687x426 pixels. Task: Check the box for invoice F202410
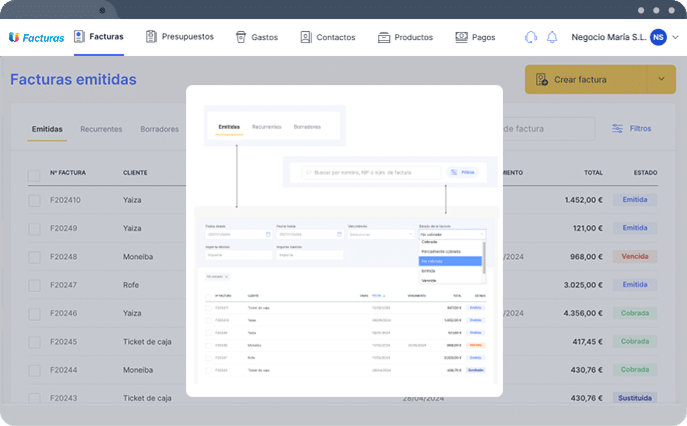coord(34,201)
